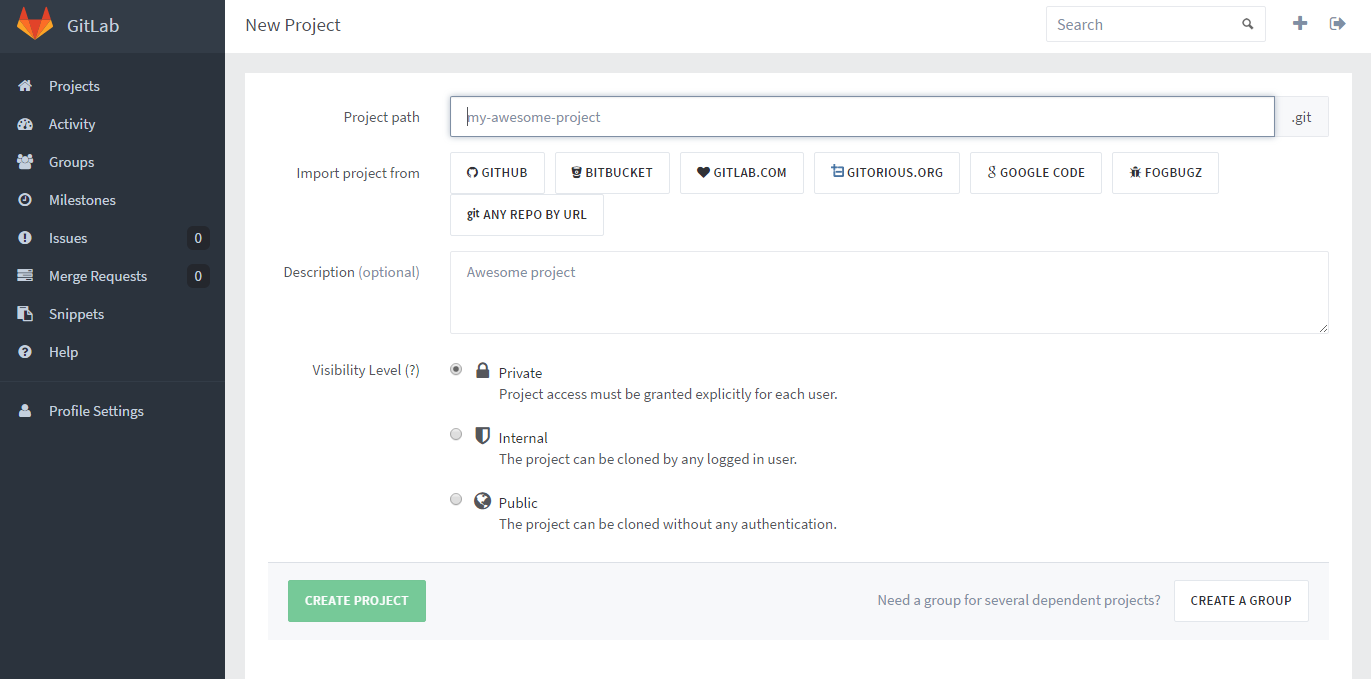This screenshot has height=679, width=1371.
Task: Import project from GitLab.com
Action: (x=742, y=173)
